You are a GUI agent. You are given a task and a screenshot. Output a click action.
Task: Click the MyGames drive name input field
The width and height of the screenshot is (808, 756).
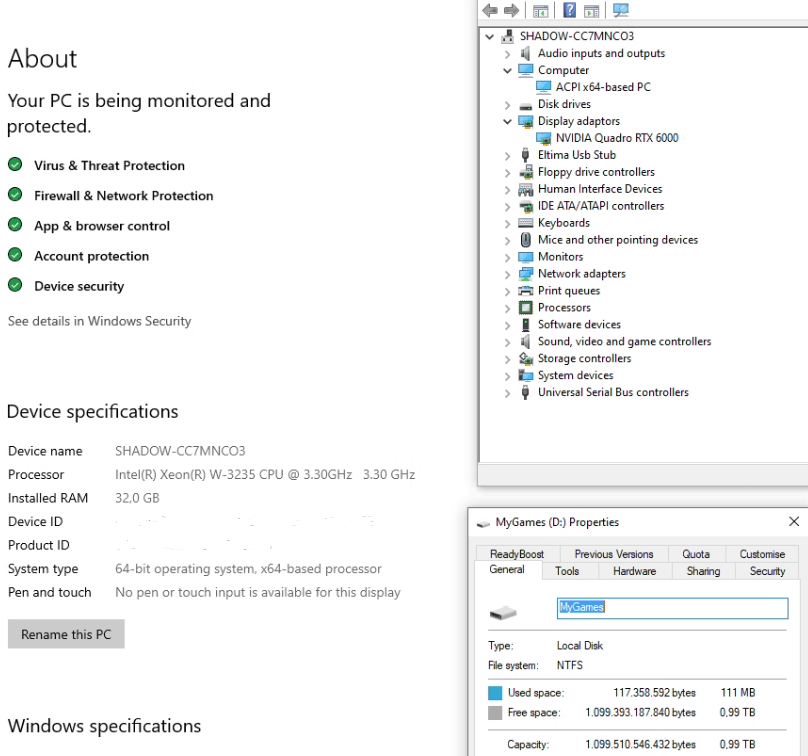coord(672,608)
